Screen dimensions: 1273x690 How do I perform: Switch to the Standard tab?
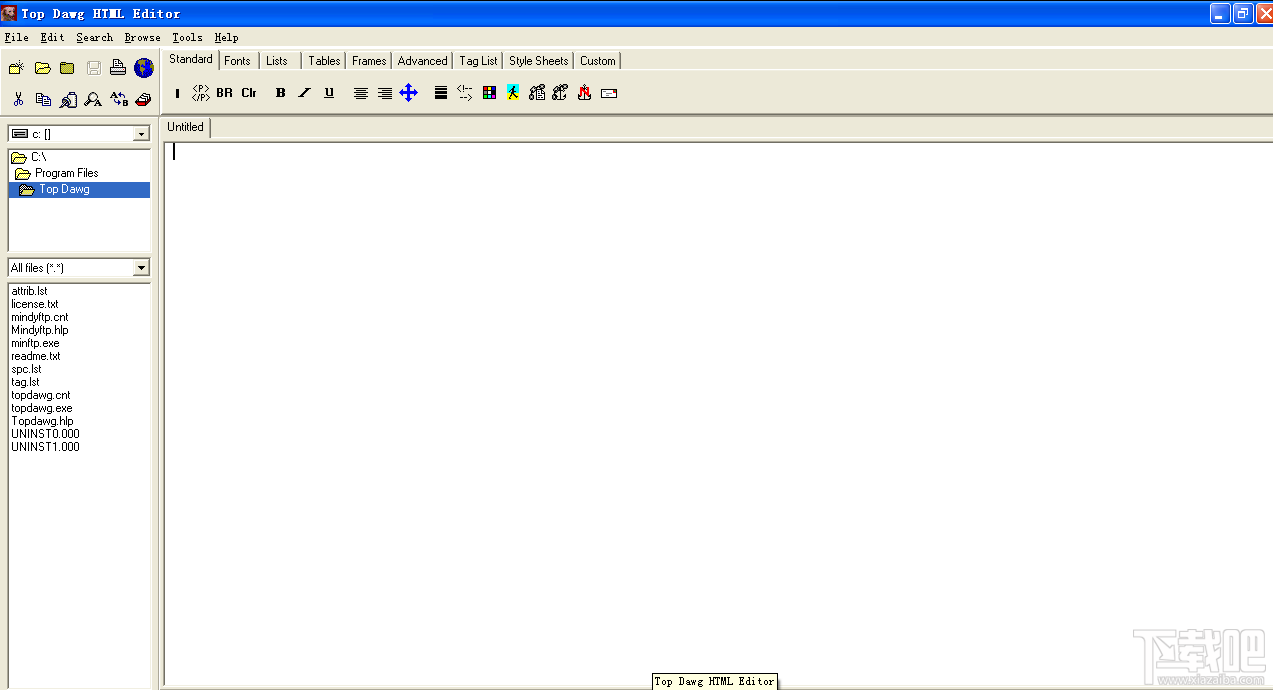click(191, 59)
